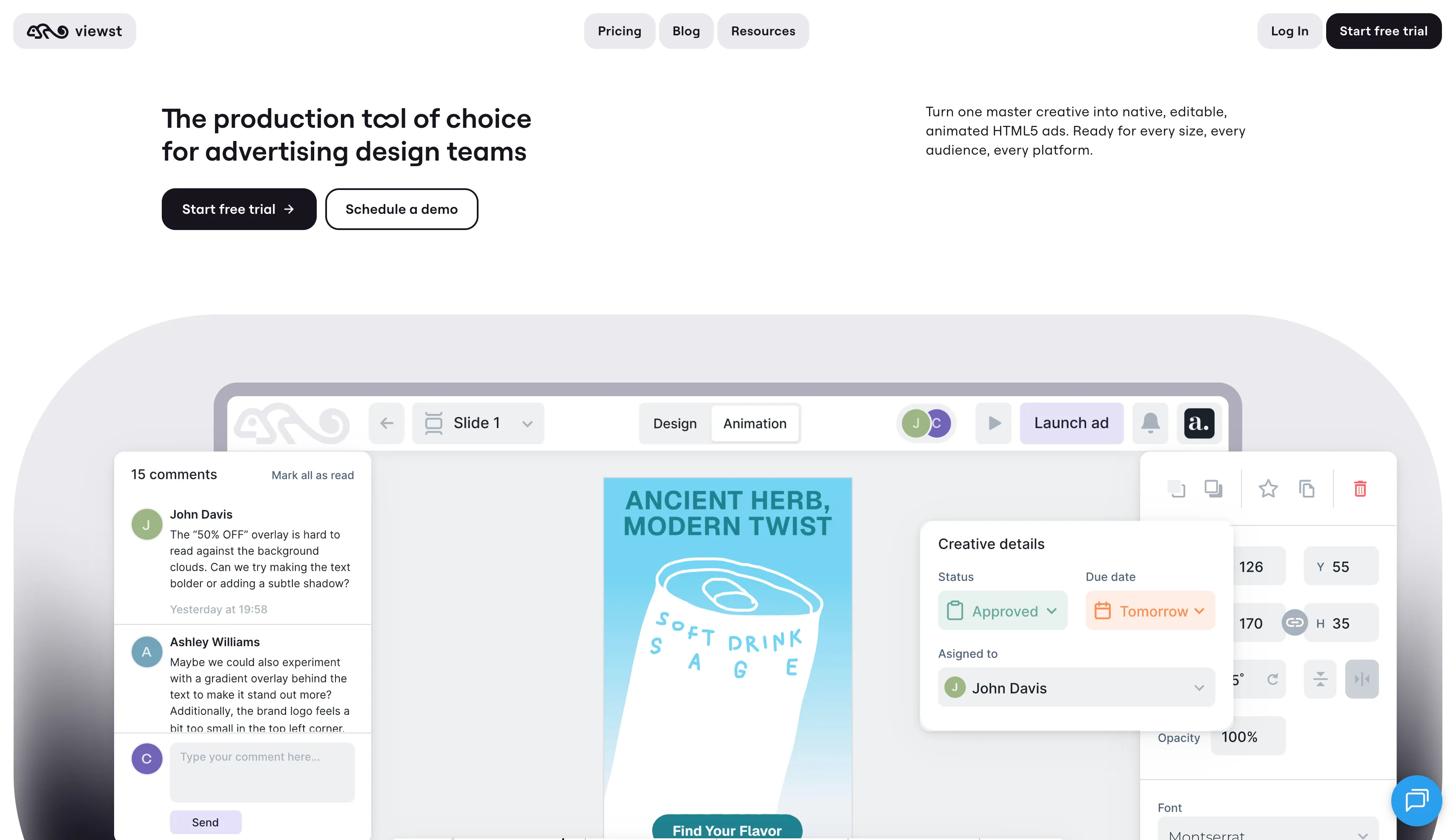Click the star favorite icon

click(1267, 489)
